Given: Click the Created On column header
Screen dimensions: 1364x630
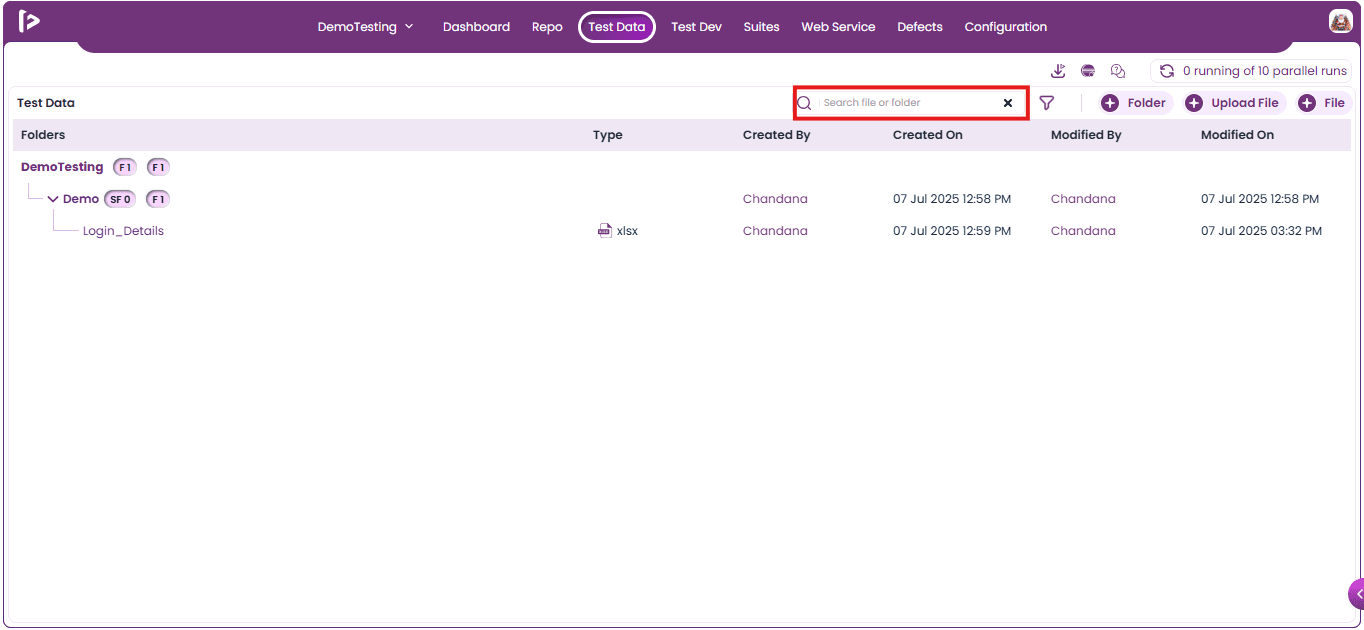Looking at the screenshot, I should 927,135.
